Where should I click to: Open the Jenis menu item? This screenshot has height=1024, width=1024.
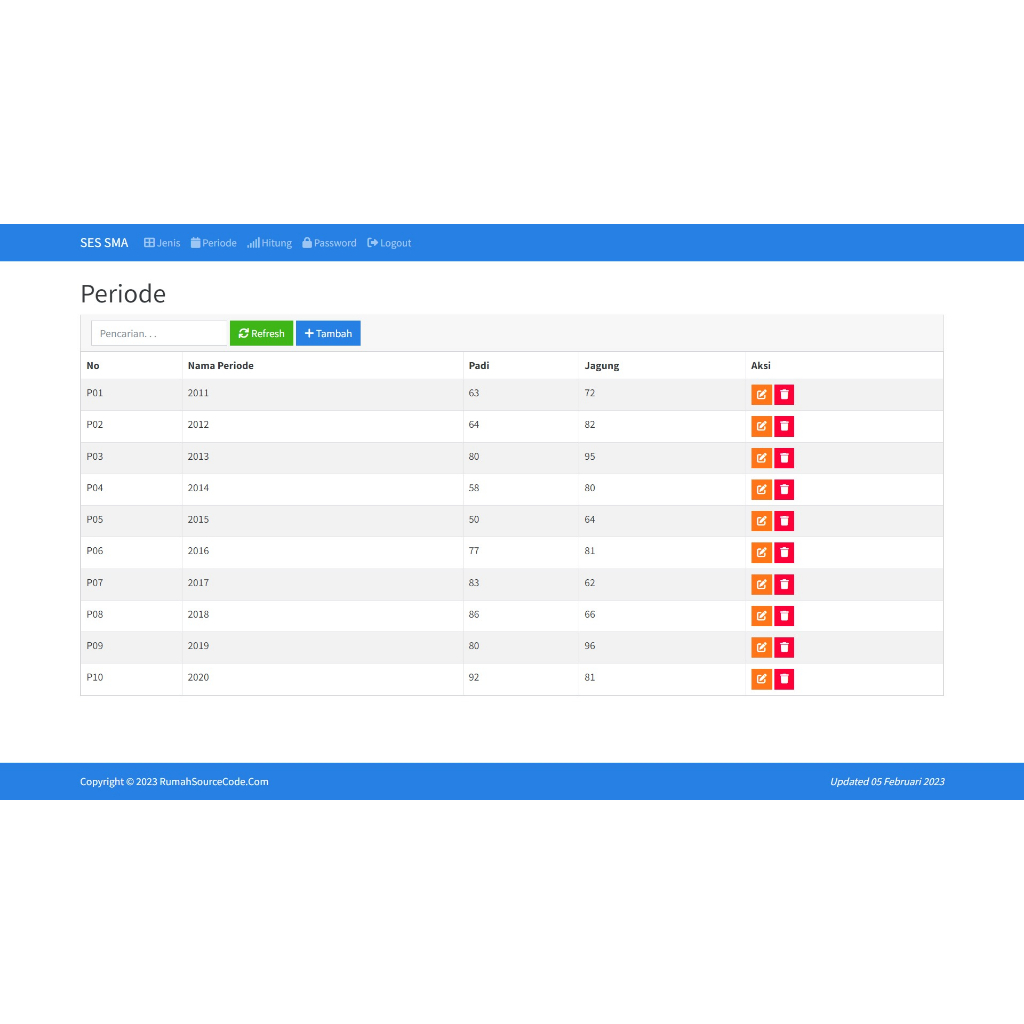[x=162, y=243]
